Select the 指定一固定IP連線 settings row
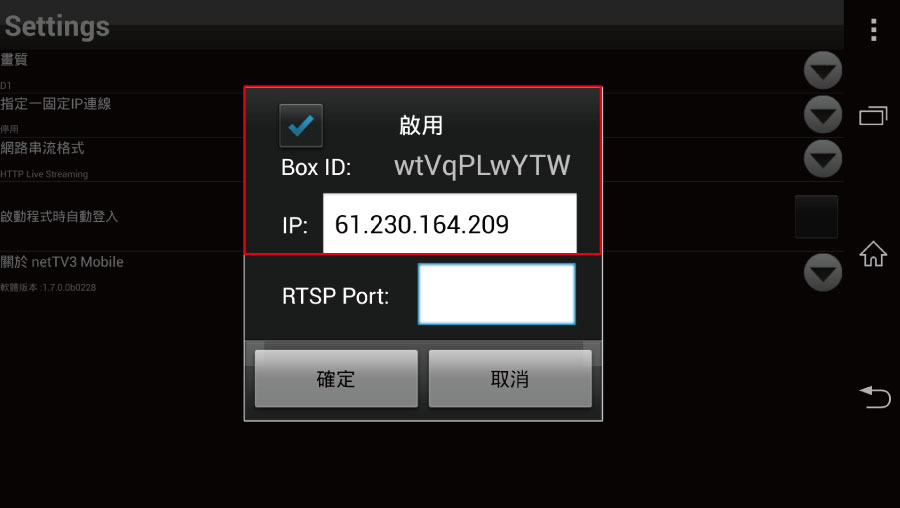This screenshot has height=508, width=900. tap(422, 115)
